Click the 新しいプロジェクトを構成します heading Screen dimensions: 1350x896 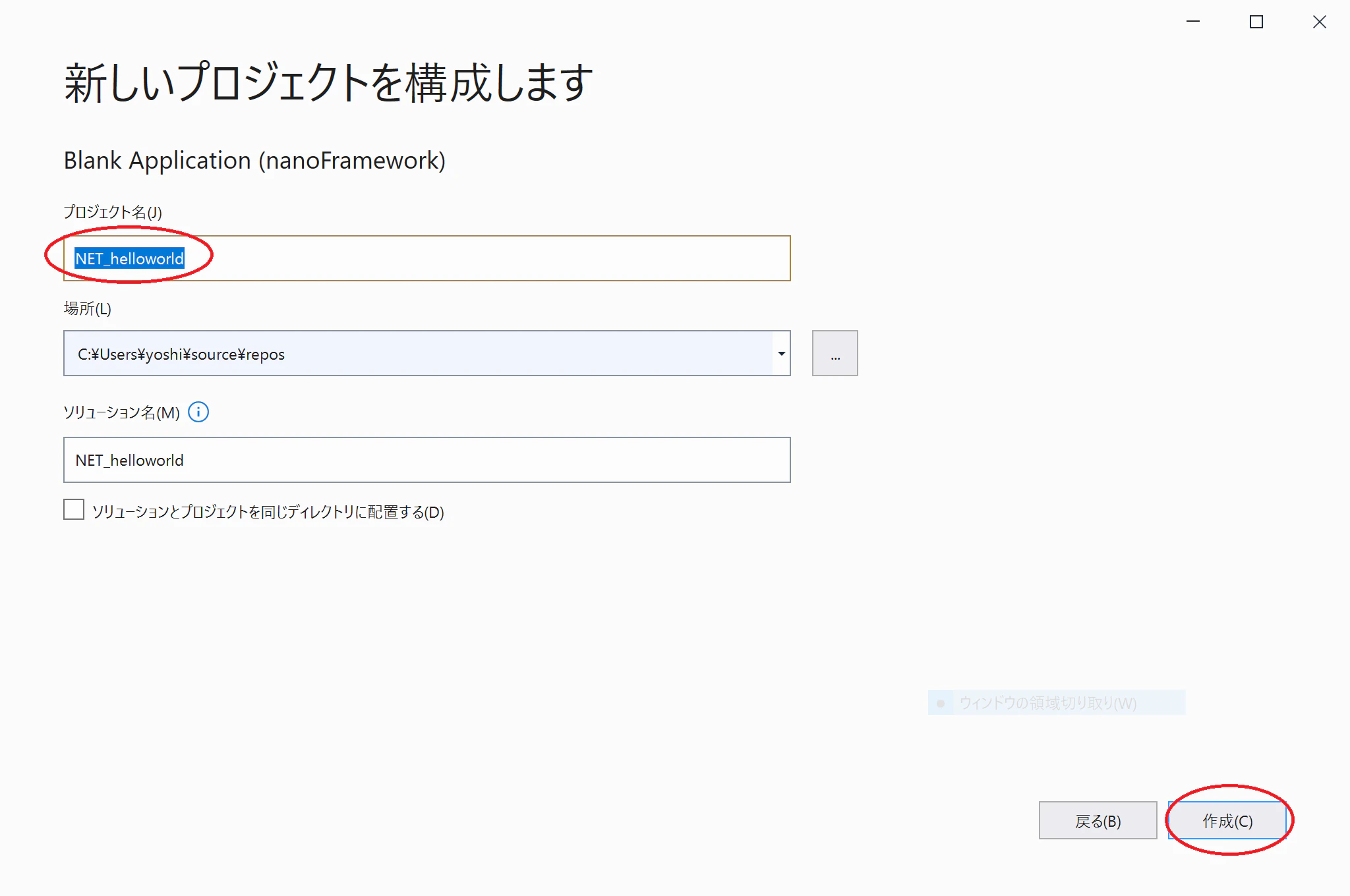pyautogui.click(x=328, y=83)
